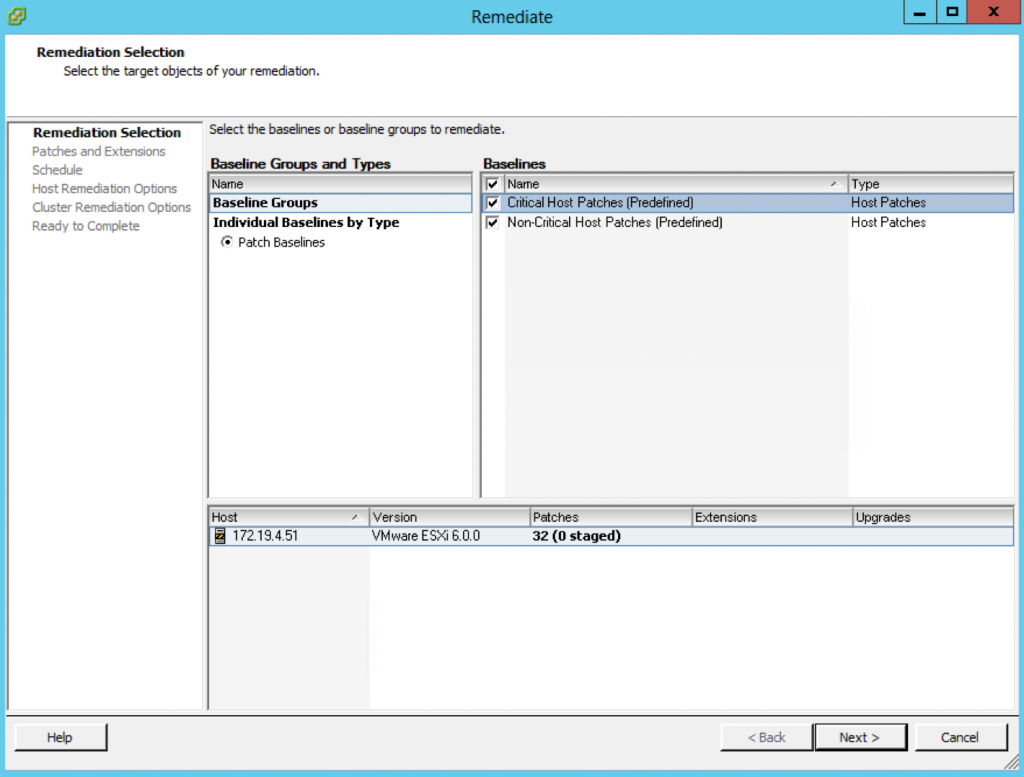Uncheck Critical Host Patches (Predefined) checkbox
The image size is (1024, 777).
tap(492, 203)
